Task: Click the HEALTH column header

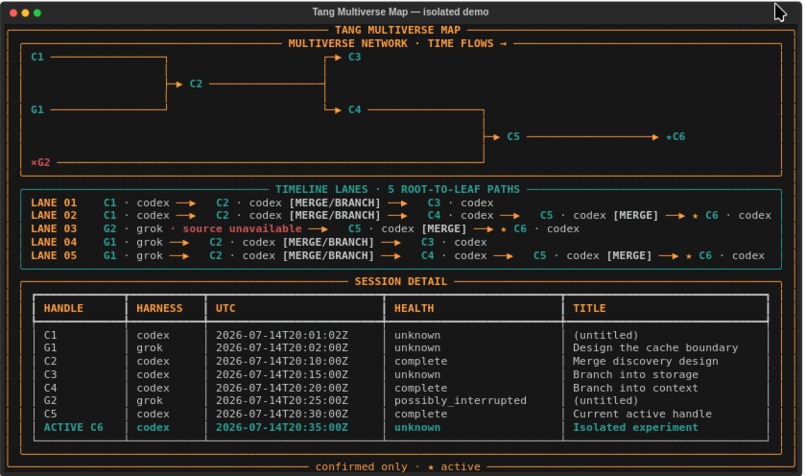Action: (x=414, y=308)
